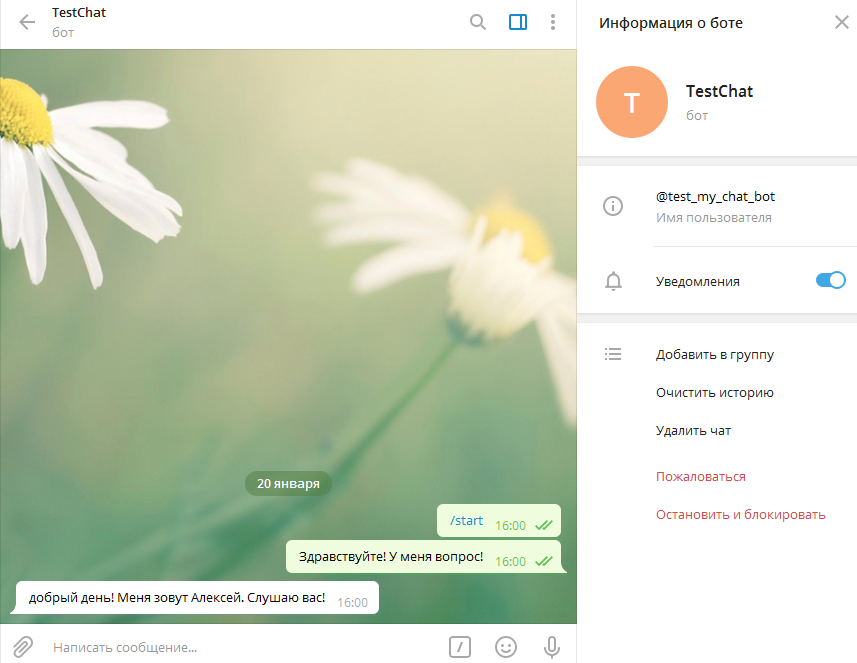Viewport: 857px width, 663px height.
Task: Choose Очистить историю option
Action: point(714,393)
